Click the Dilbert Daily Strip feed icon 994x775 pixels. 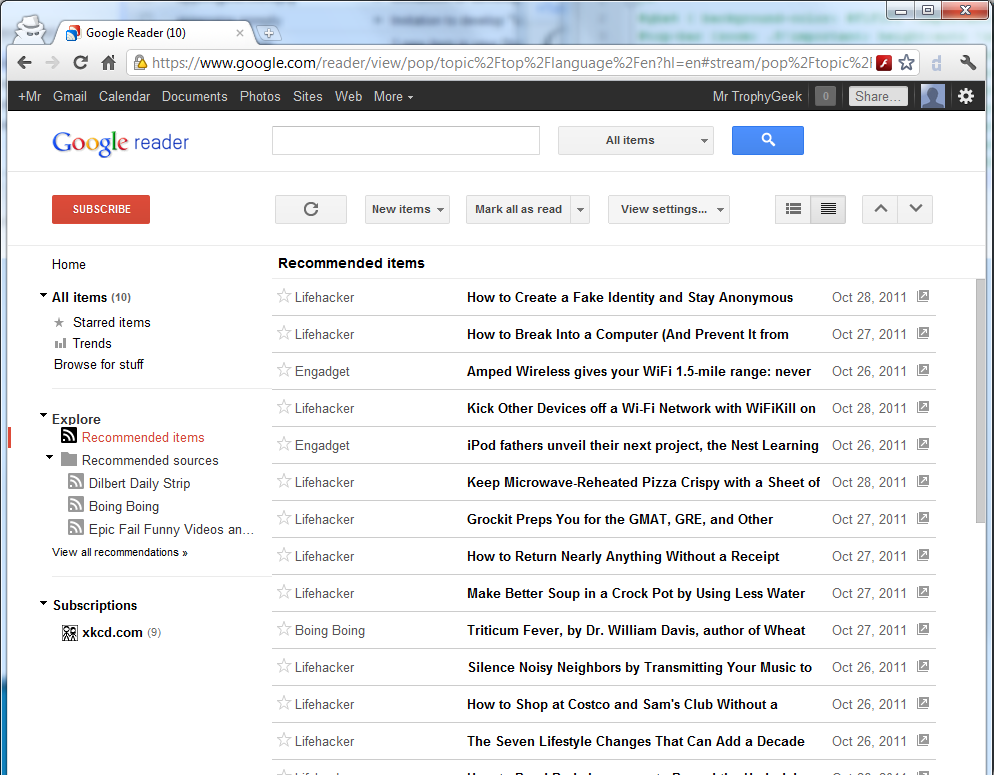tap(75, 482)
